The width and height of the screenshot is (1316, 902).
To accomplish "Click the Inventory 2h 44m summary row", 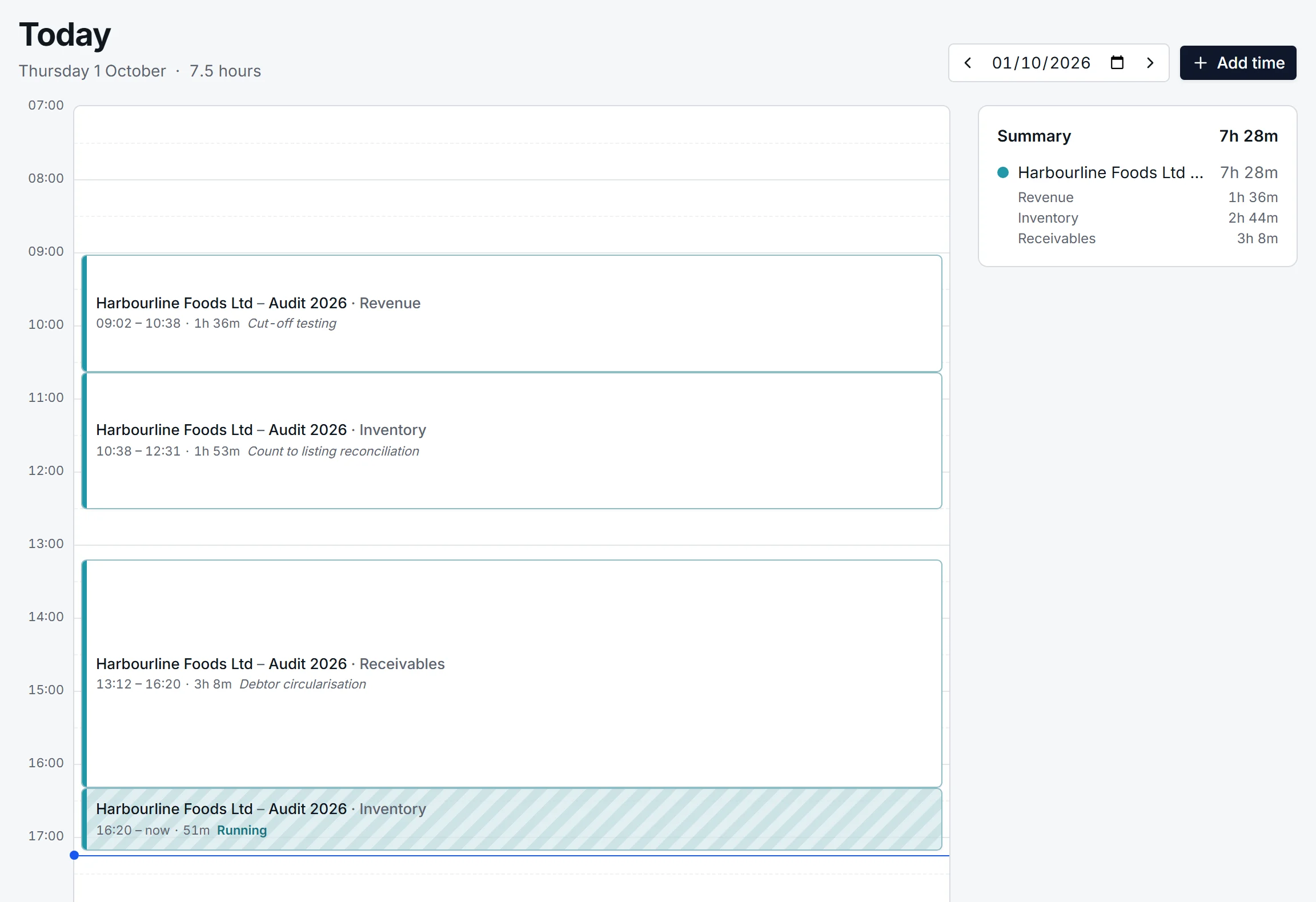I will click(x=1148, y=218).
